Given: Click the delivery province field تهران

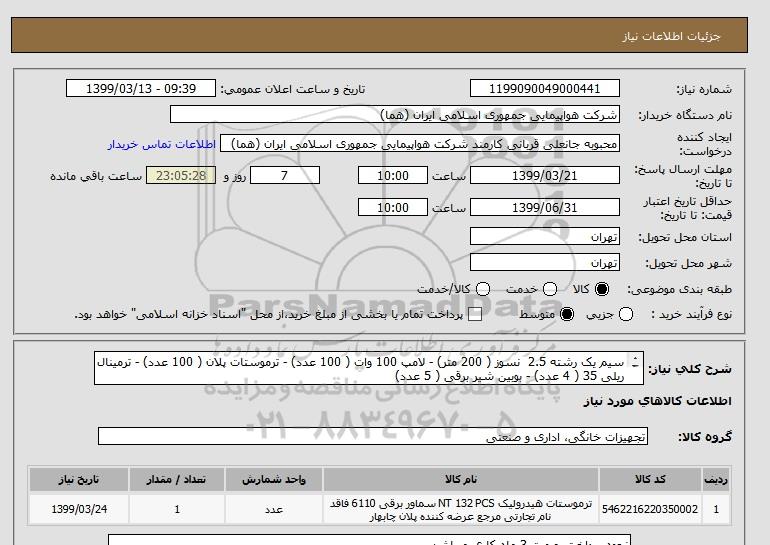Looking at the screenshot, I should tap(545, 236).
